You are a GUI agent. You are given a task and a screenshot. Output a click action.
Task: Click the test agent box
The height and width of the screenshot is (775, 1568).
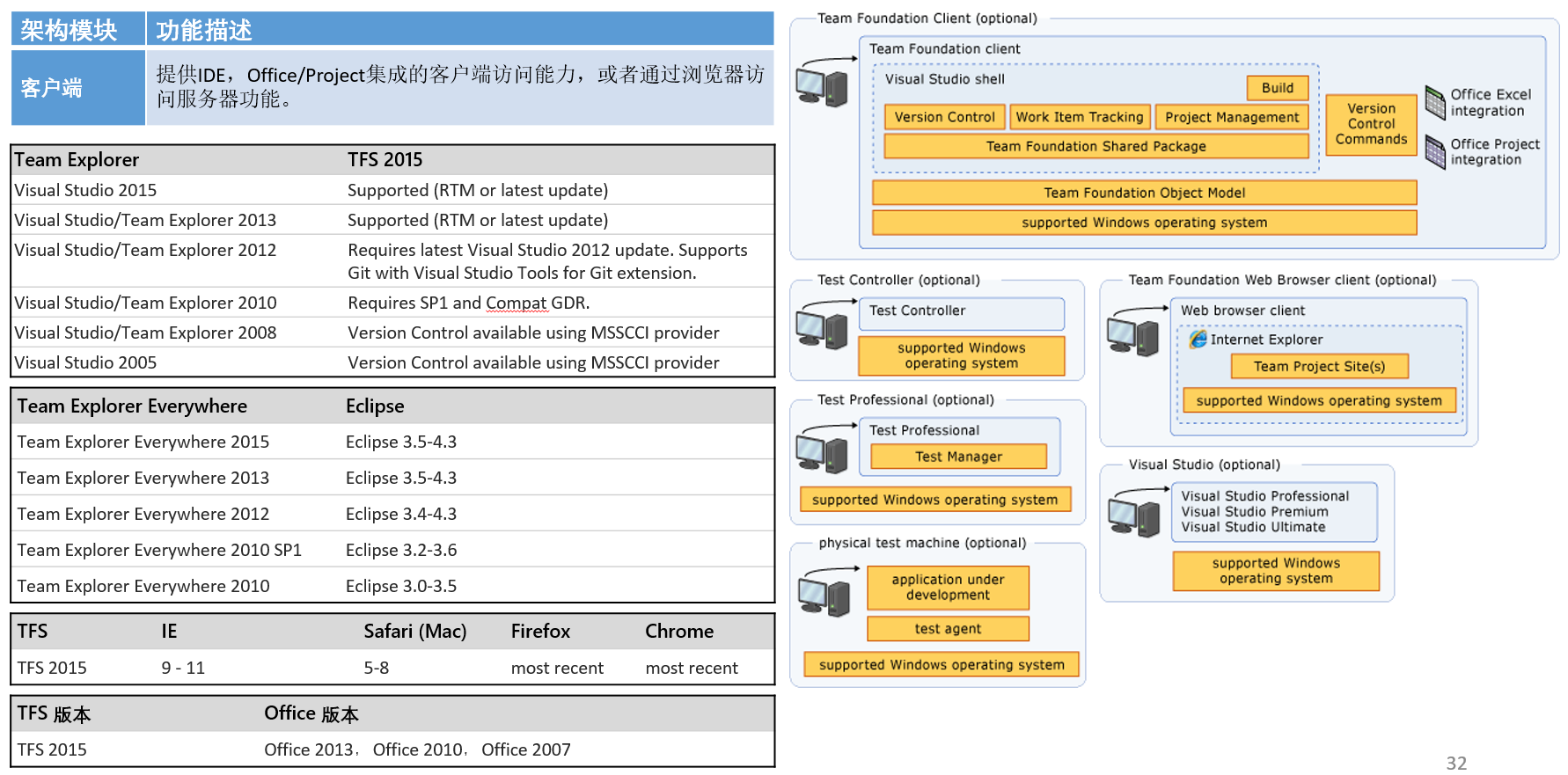pyautogui.click(x=949, y=629)
